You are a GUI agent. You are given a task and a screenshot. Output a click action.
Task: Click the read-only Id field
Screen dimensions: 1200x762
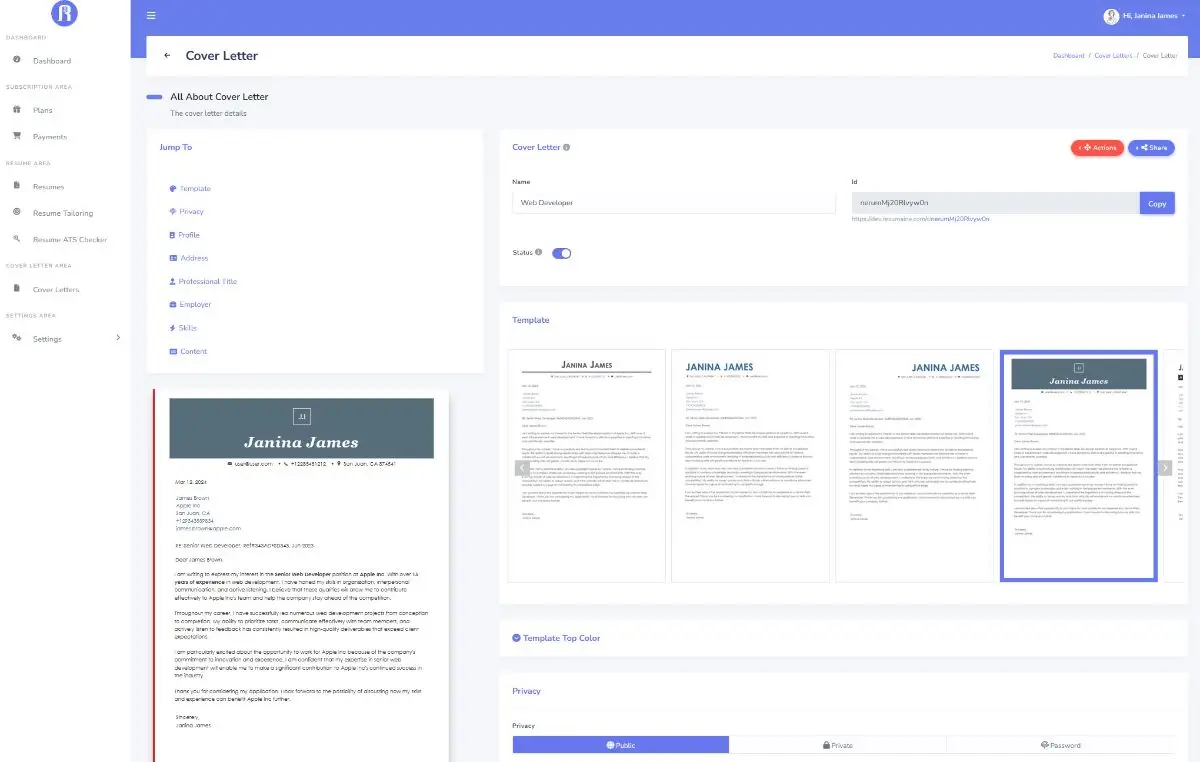995,203
